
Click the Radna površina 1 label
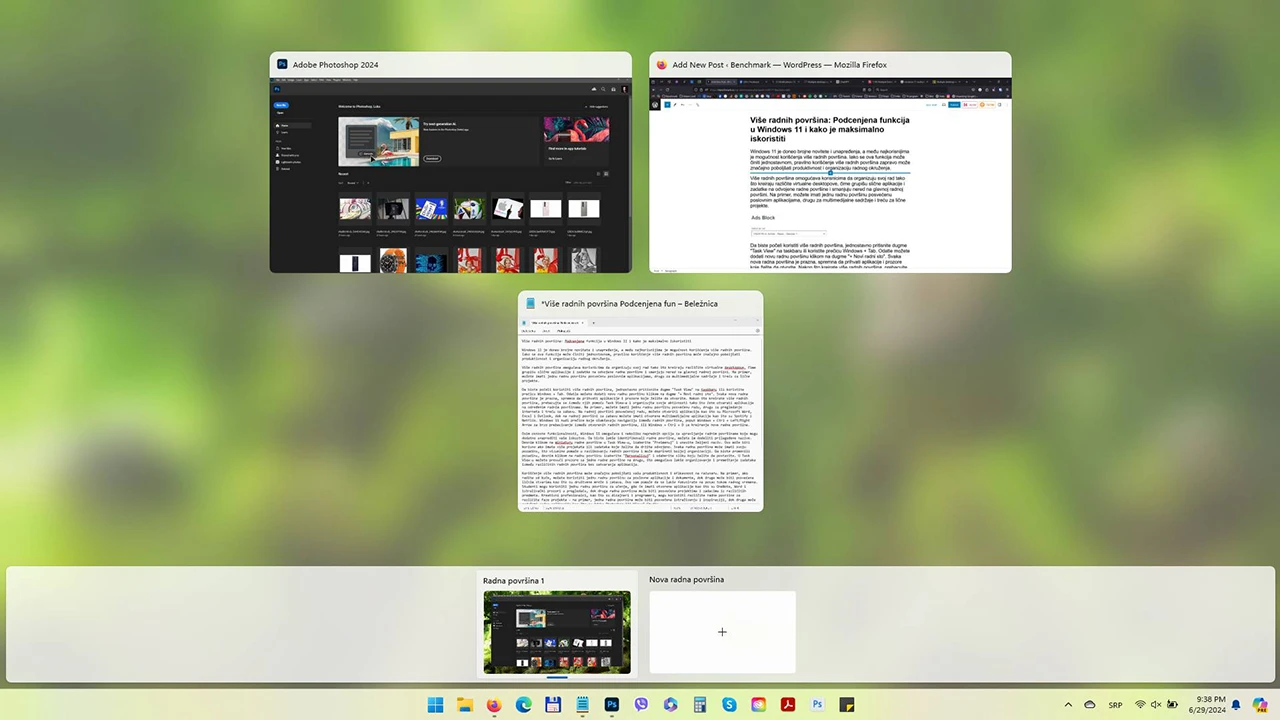point(513,581)
